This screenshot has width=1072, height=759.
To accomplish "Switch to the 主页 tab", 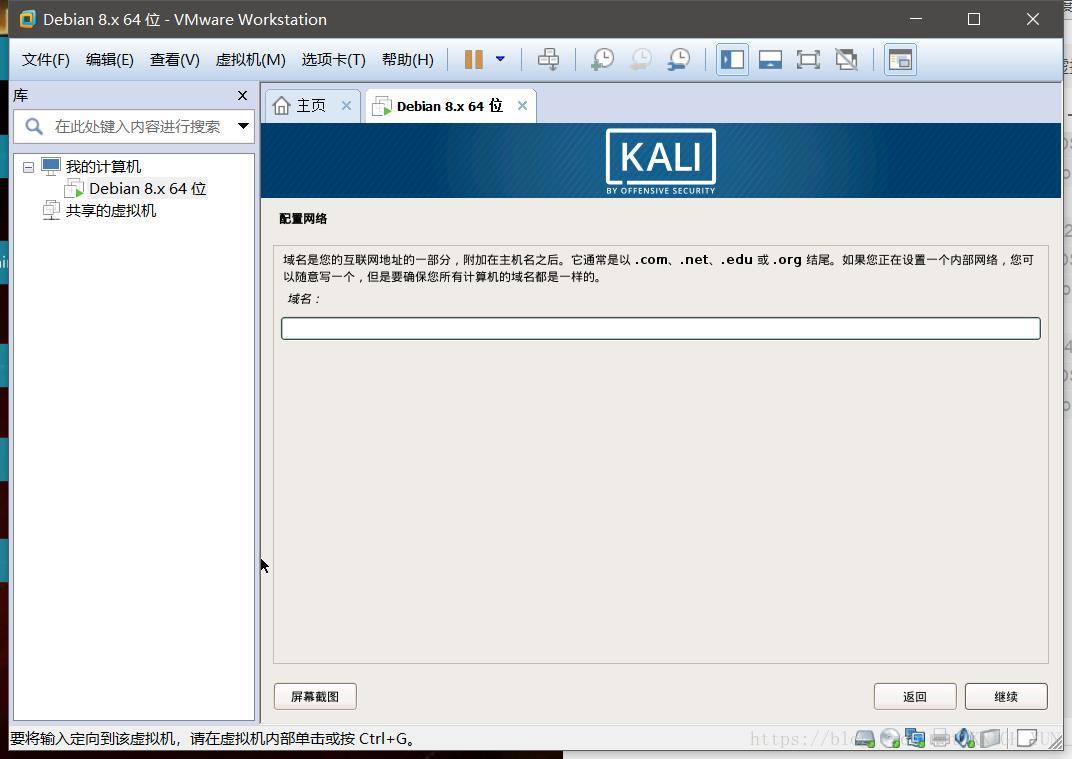I will (x=311, y=105).
